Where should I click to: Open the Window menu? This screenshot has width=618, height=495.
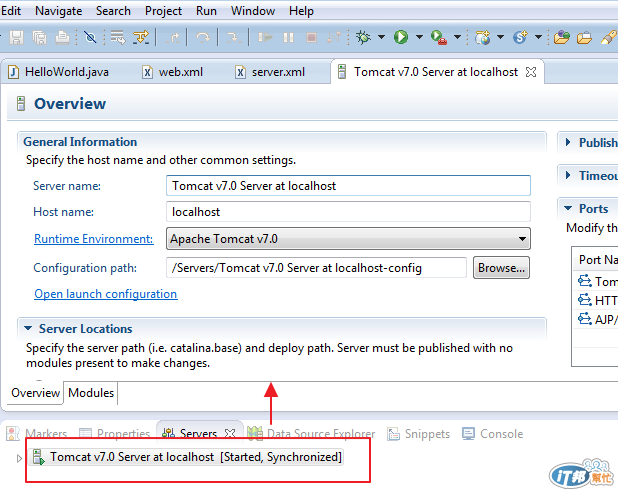[x=253, y=11]
